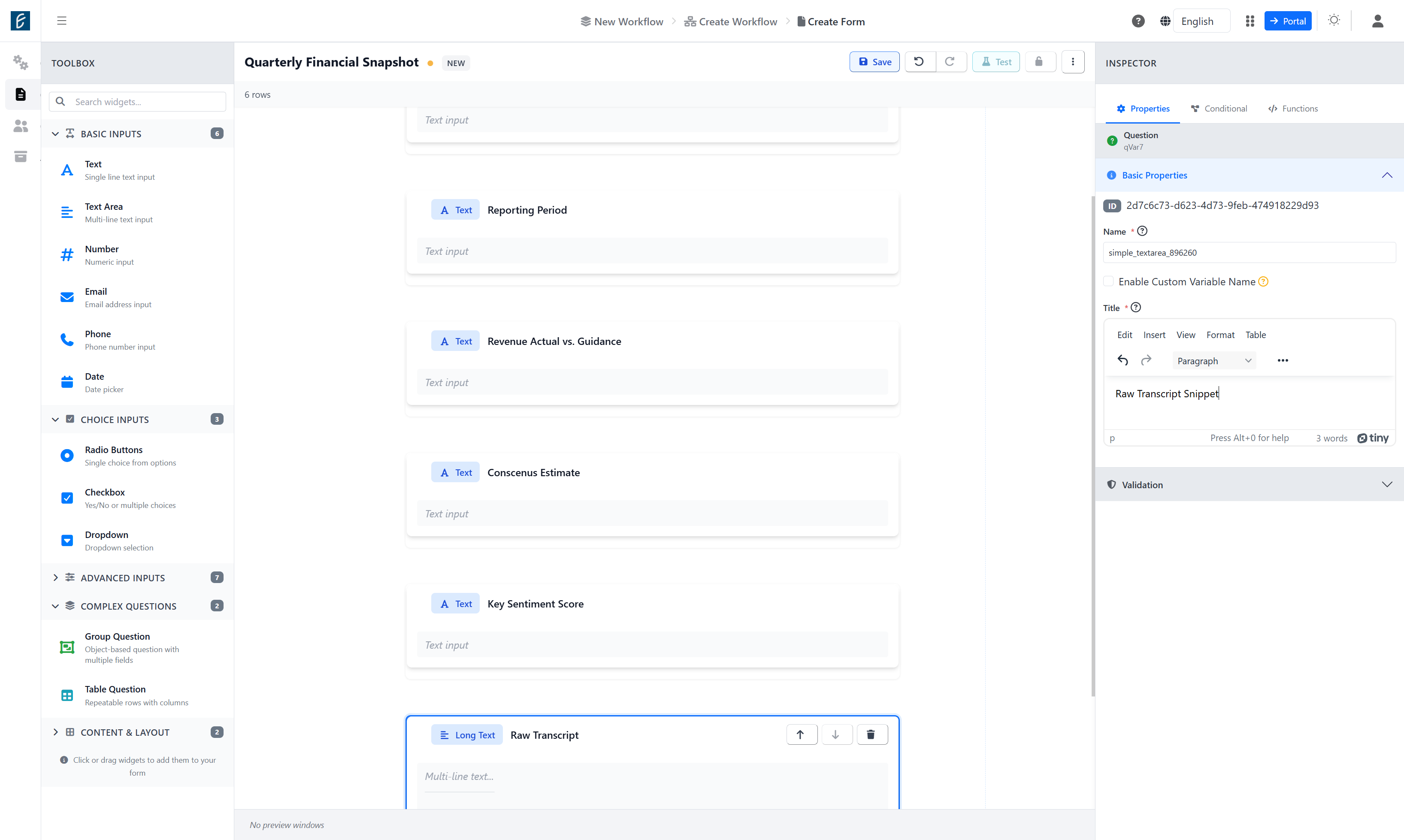Viewport: 1404px width, 840px height.
Task: Open the workflow settings gears sidebar icon
Action: coord(20,62)
